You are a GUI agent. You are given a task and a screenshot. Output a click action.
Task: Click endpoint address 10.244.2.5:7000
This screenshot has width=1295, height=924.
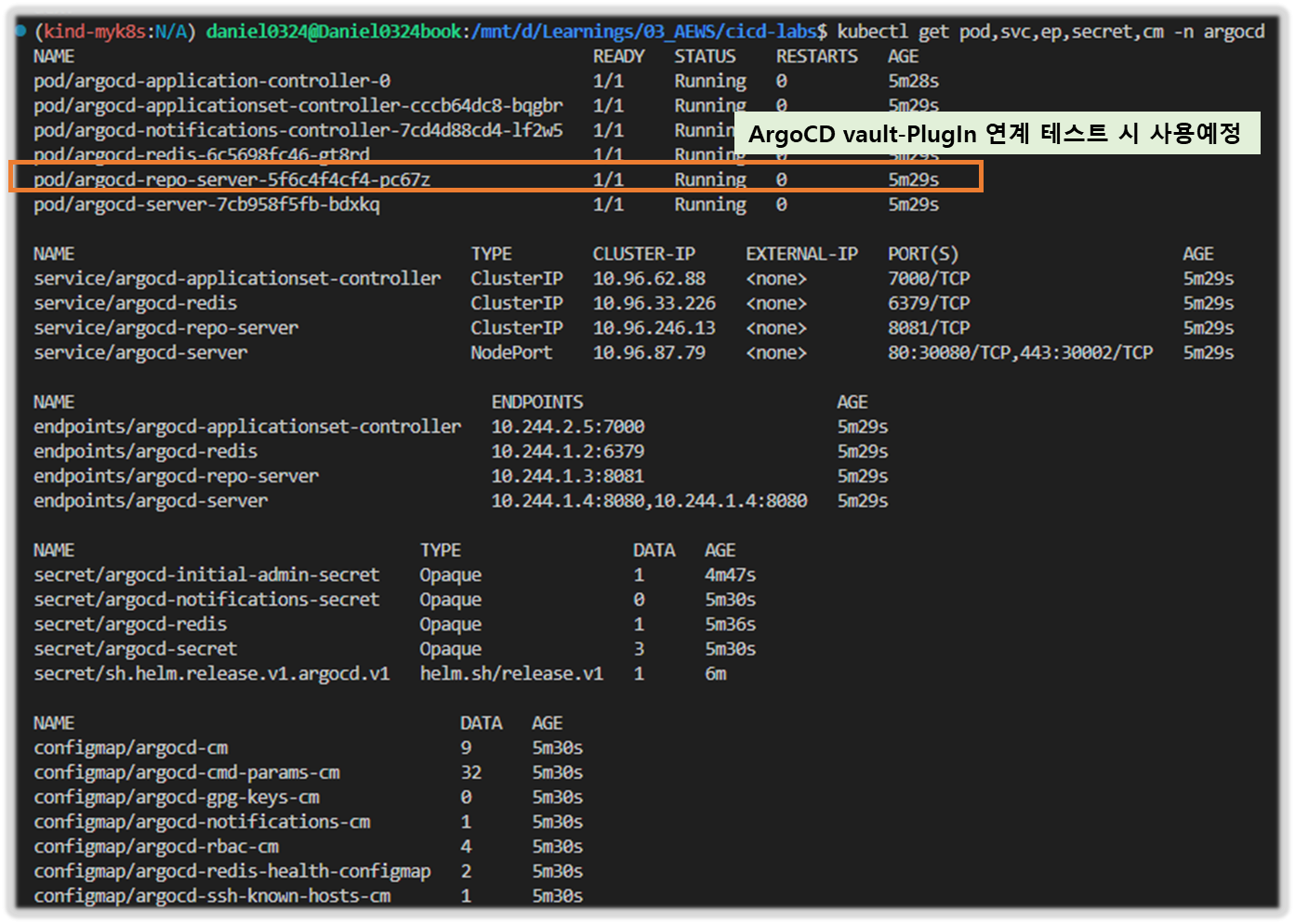[568, 427]
